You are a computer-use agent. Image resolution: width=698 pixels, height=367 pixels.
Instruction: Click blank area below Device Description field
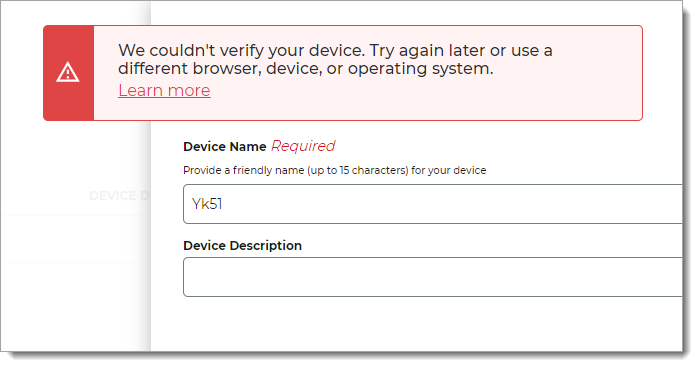(x=416, y=325)
